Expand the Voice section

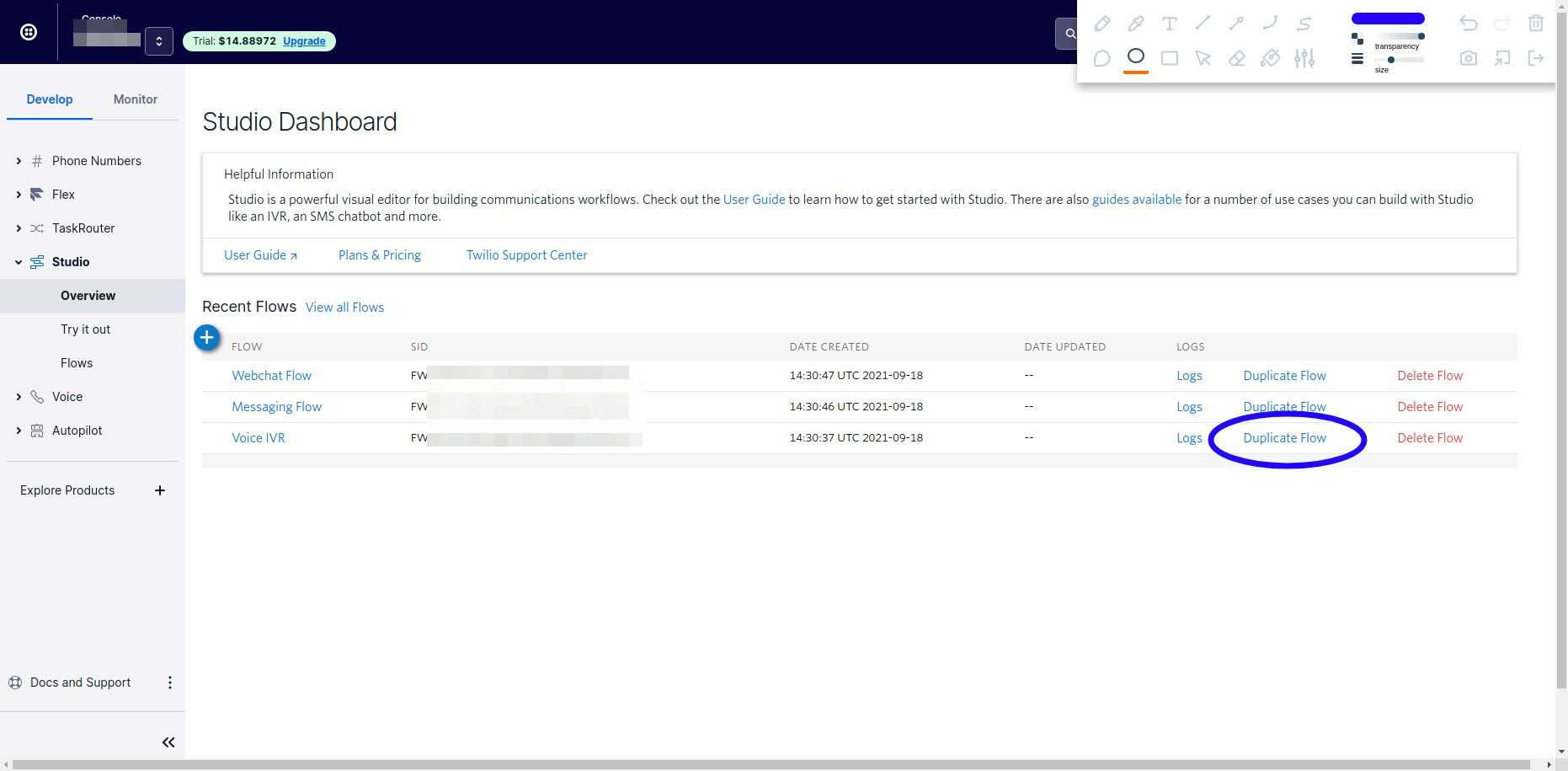(x=19, y=397)
